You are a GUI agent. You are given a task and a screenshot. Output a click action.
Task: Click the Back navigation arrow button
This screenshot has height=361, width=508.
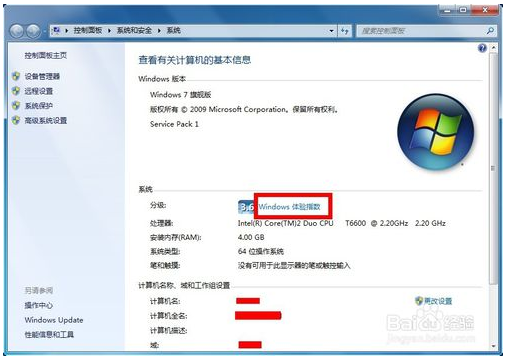pyautogui.click(x=17, y=31)
